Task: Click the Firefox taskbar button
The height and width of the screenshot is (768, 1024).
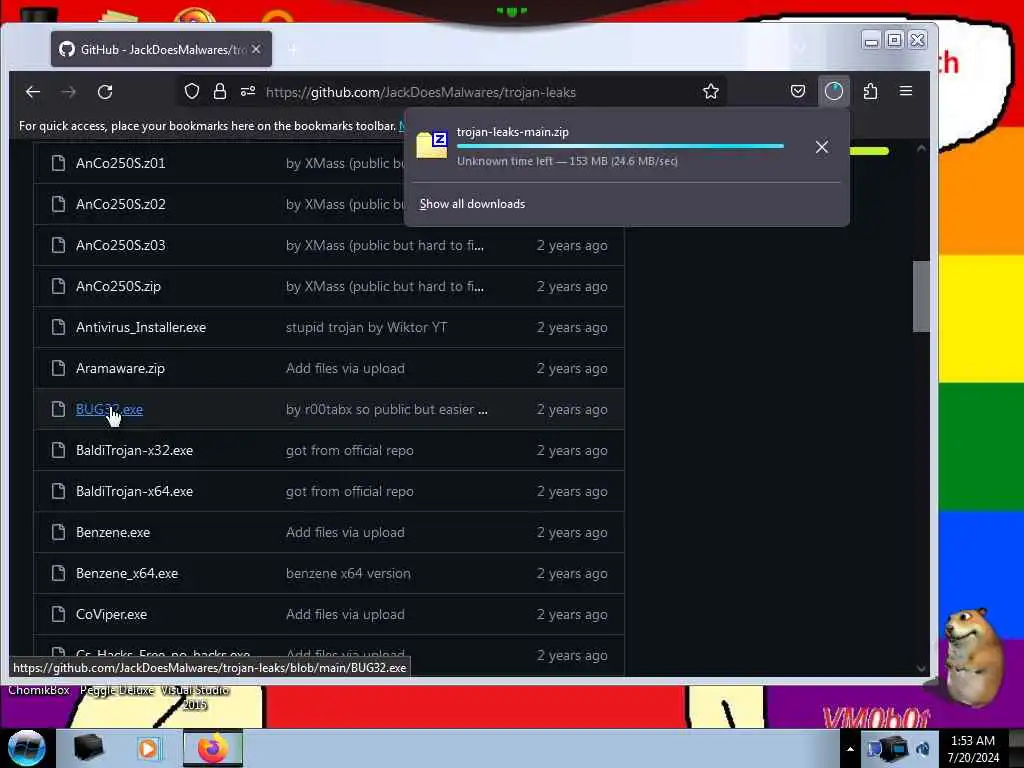Action: coord(213,748)
